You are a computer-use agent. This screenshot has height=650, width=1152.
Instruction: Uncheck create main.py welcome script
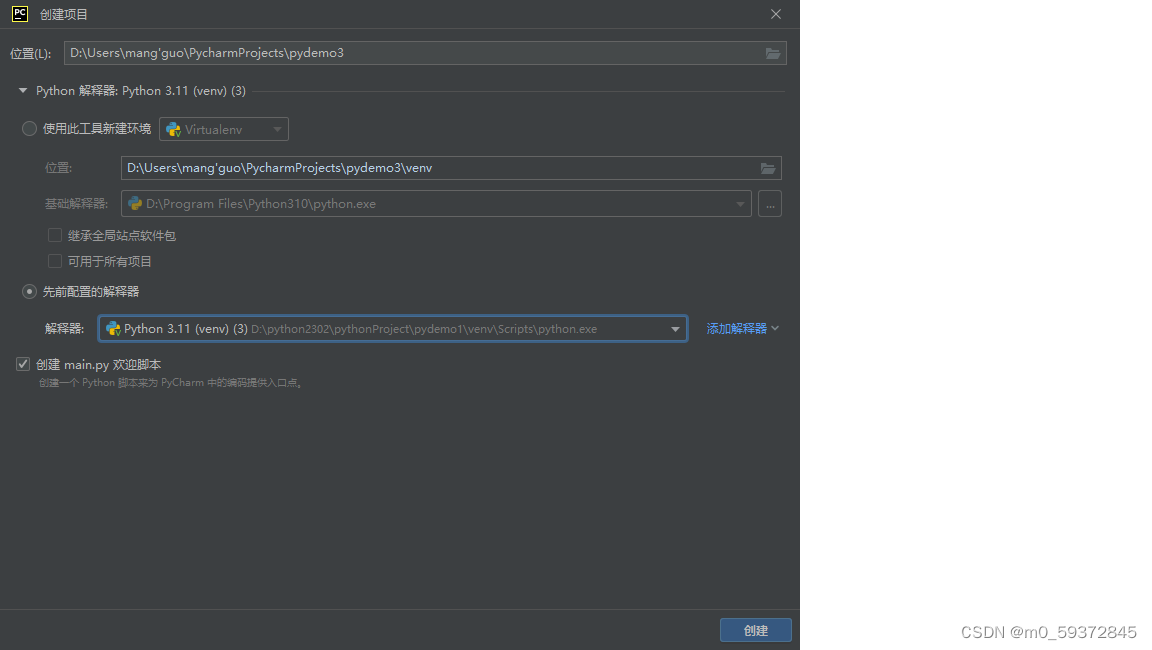click(23, 364)
